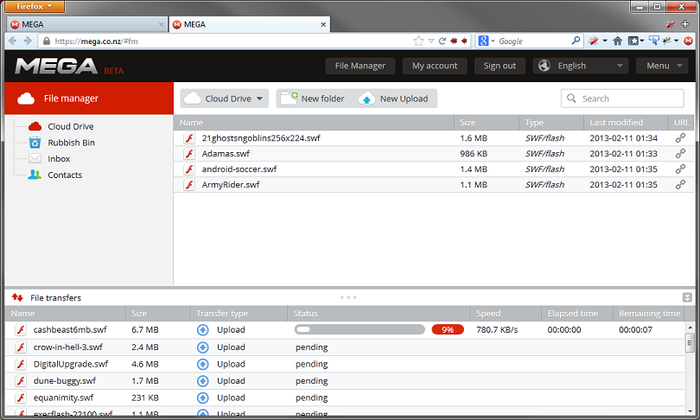Click the Firefox home icon in toolbar
The height and width of the screenshot is (420, 700).
coord(617,41)
